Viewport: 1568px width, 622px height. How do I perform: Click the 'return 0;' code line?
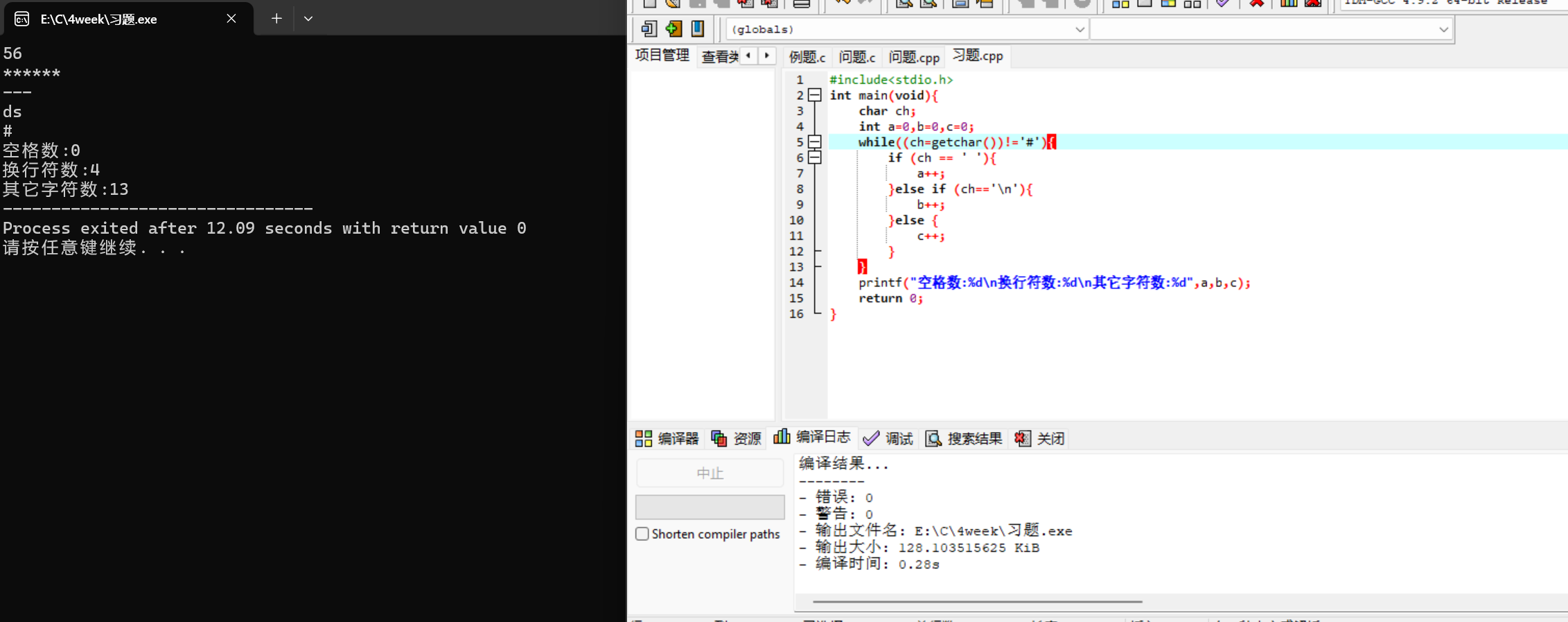891,298
